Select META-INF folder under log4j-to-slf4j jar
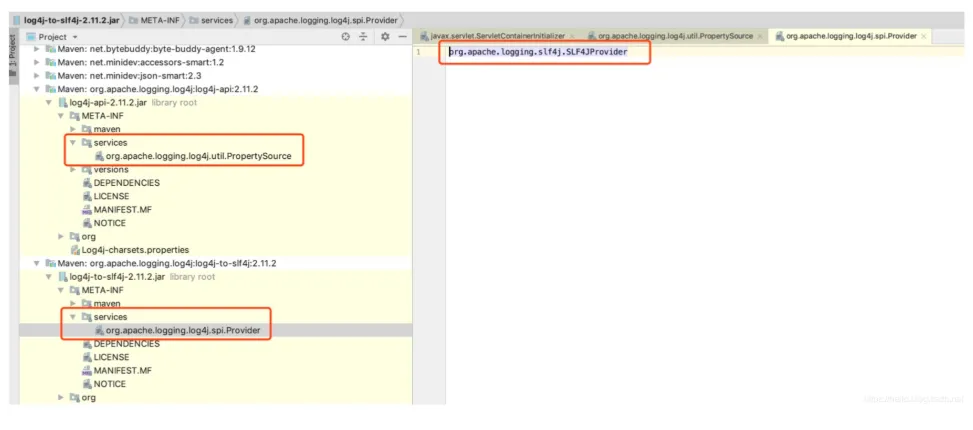Screen dimensions: 973x430 [x=215, y=290]
